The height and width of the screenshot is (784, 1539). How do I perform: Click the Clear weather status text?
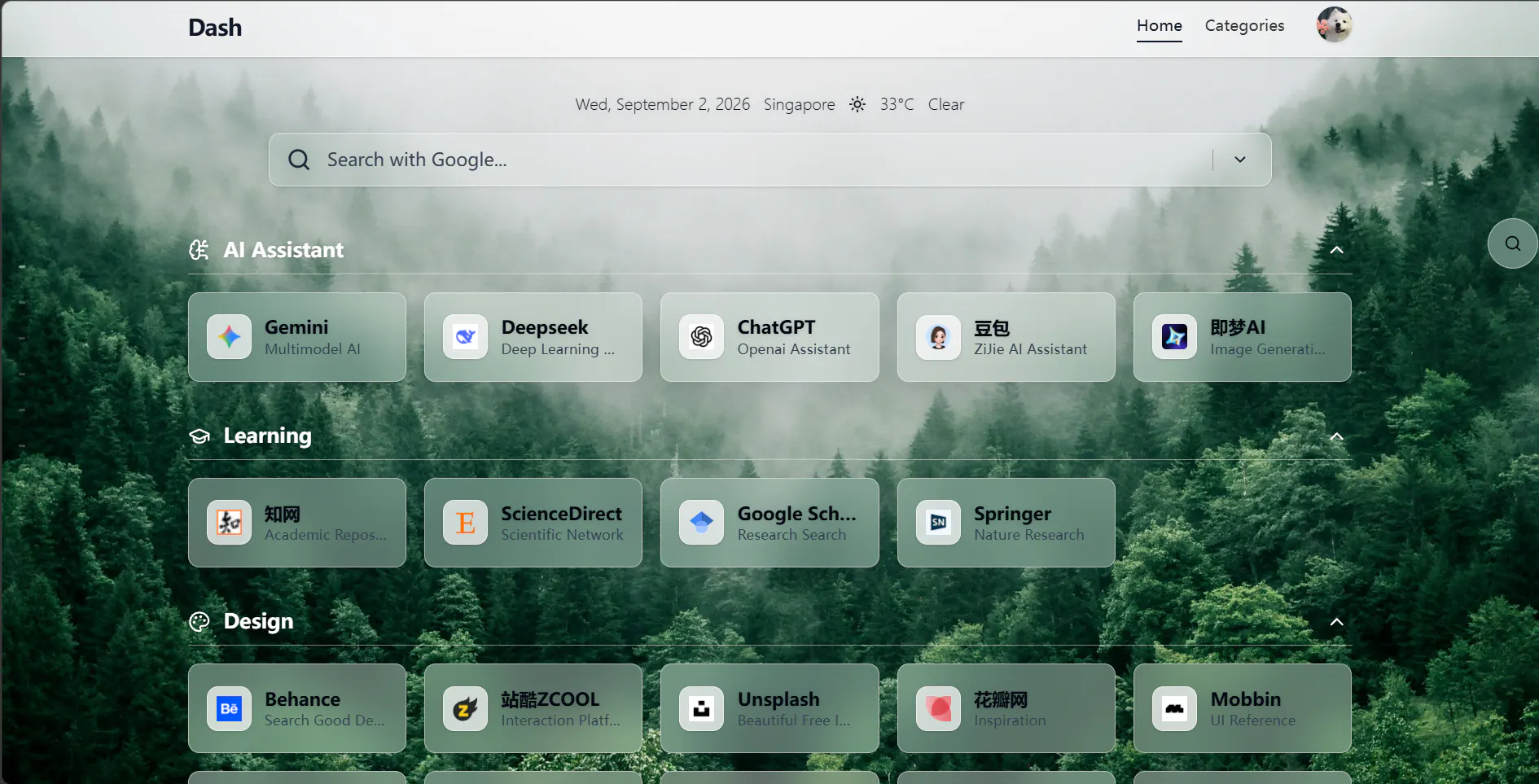(x=945, y=104)
